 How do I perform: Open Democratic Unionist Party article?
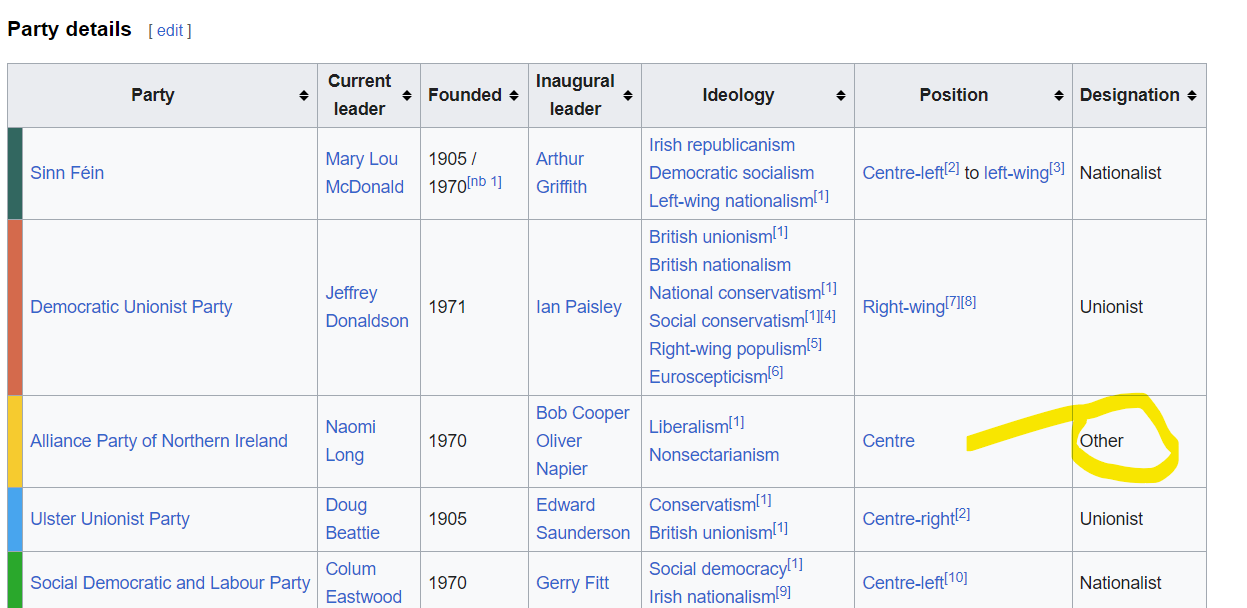131,307
